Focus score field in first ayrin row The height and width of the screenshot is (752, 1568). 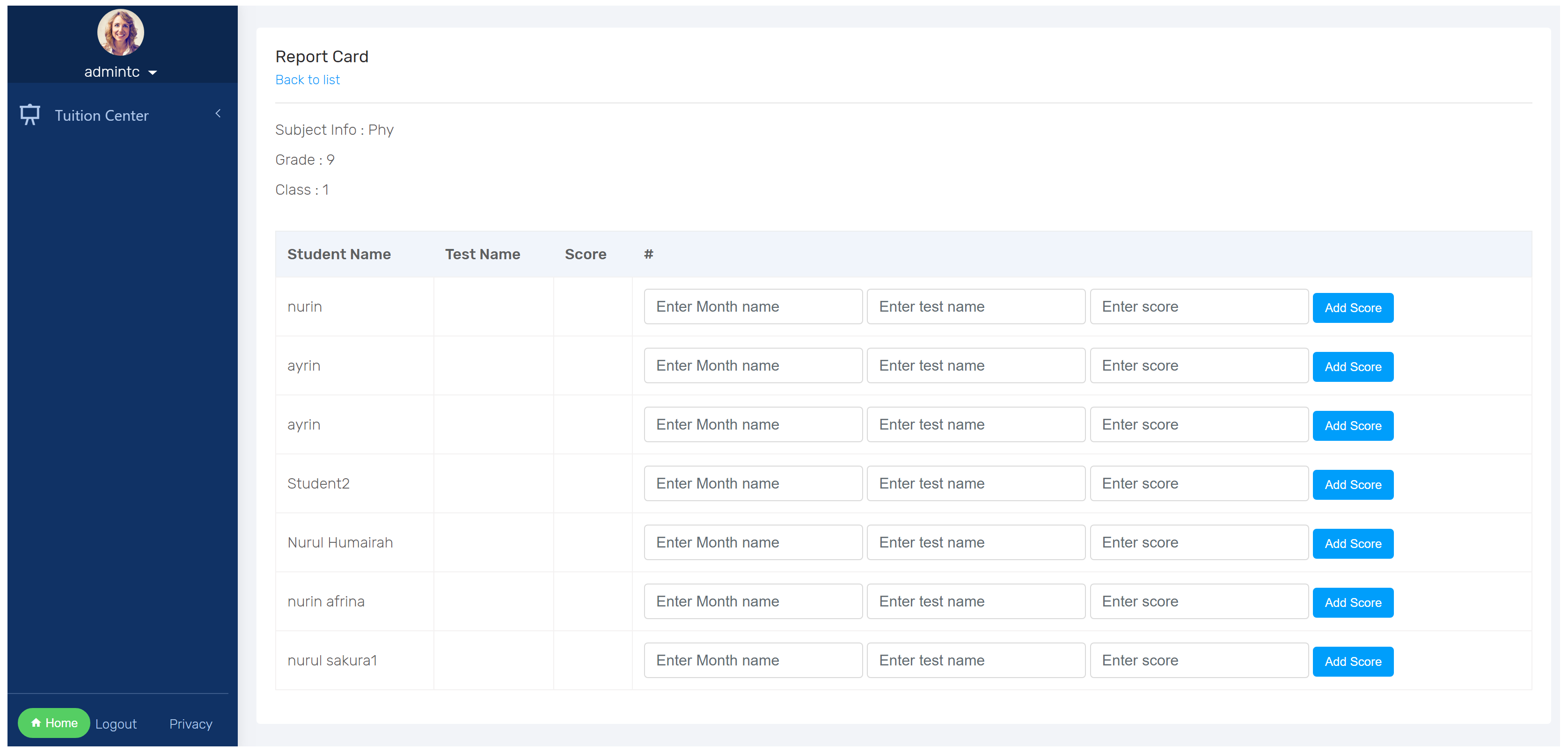pos(1199,365)
